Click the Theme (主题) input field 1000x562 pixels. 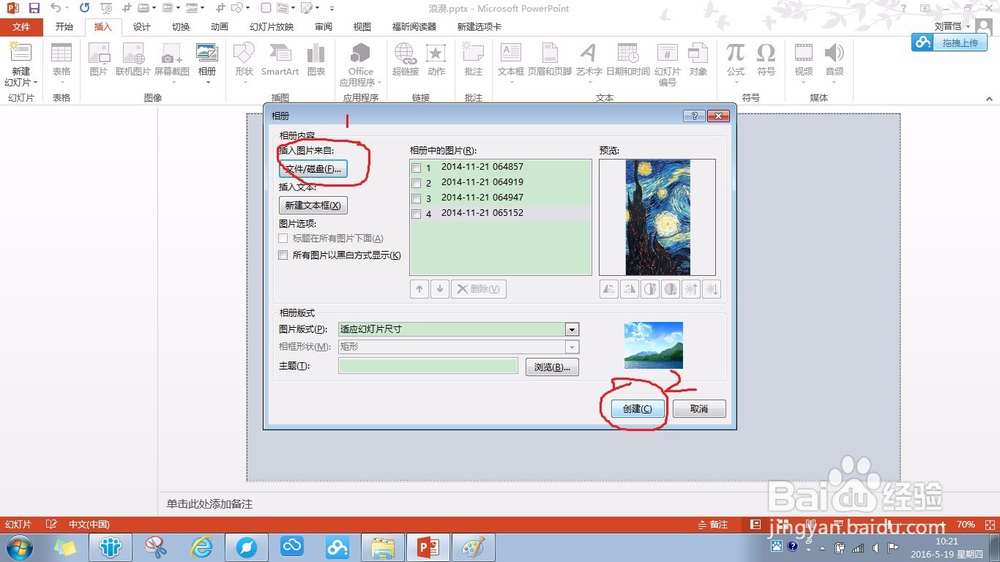click(x=428, y=366)
